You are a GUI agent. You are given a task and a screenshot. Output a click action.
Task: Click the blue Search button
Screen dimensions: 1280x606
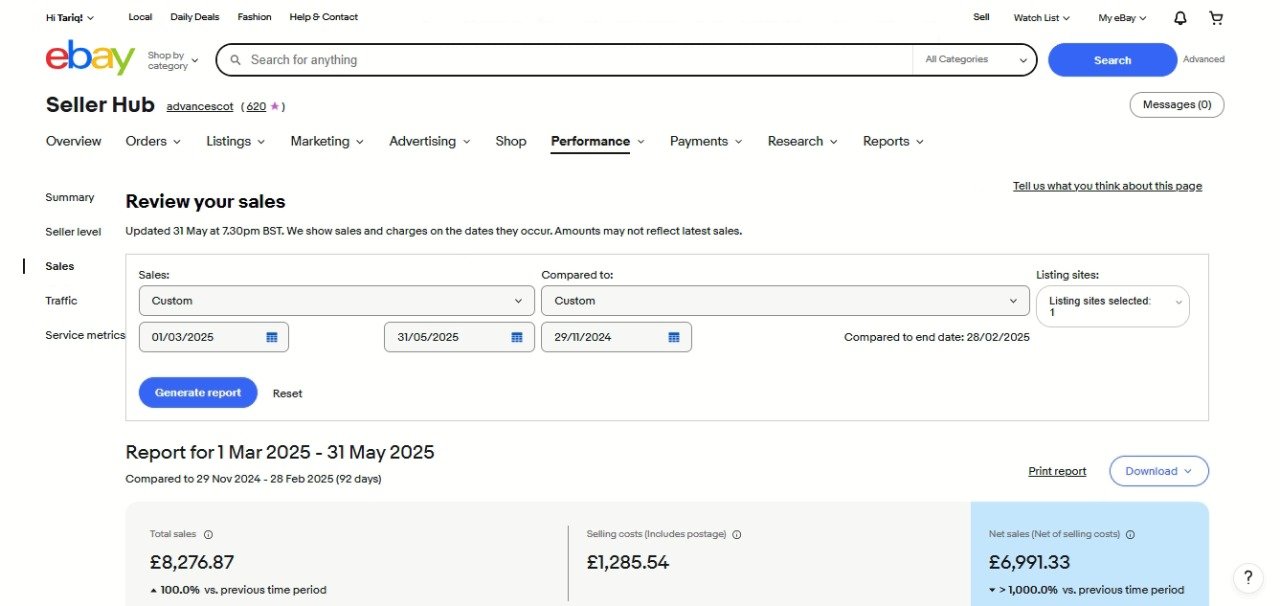pyautogui.click(x=1112, y=60)
